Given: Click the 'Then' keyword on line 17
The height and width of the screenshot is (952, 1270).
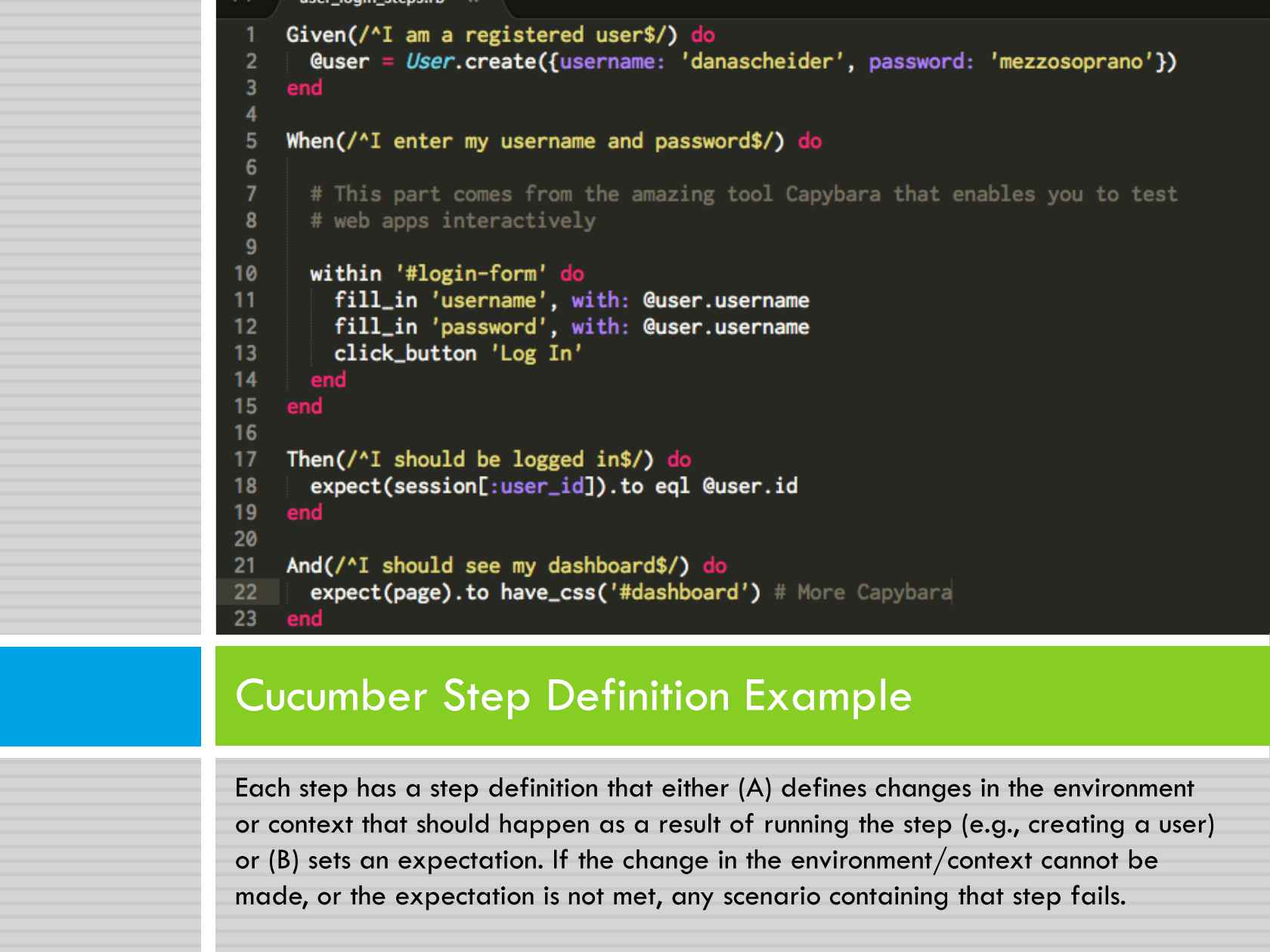Looking at the screenshot, I should coord(310,459).
